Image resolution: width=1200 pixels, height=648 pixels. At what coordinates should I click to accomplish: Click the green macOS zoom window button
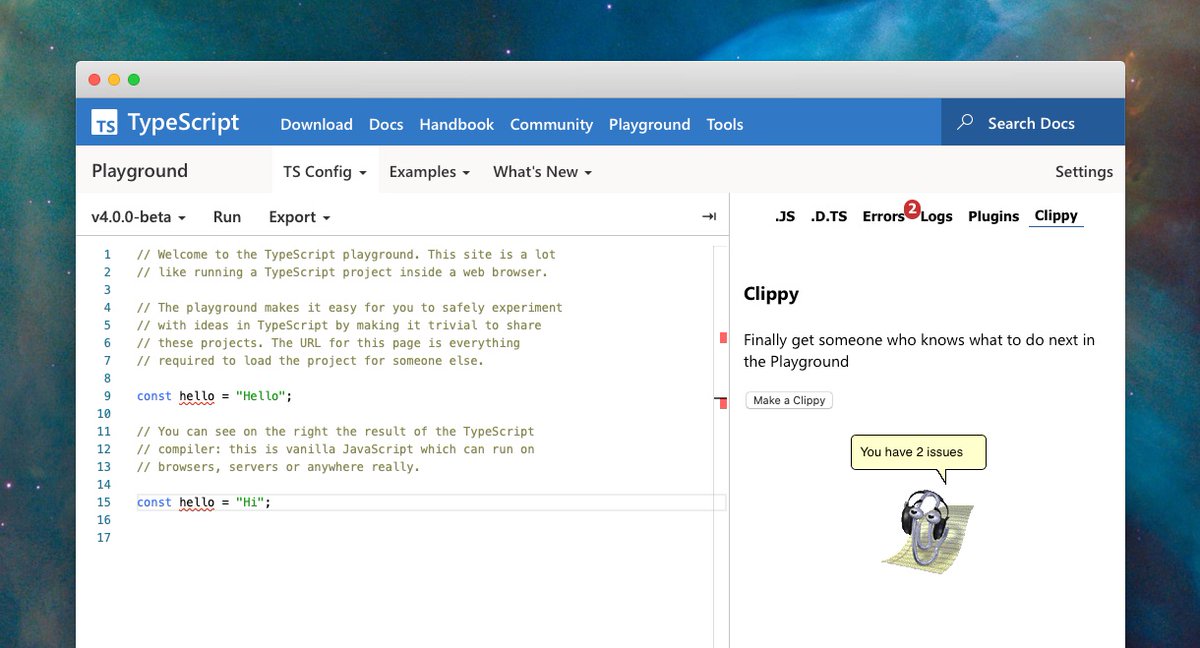[x=134, y=80]
